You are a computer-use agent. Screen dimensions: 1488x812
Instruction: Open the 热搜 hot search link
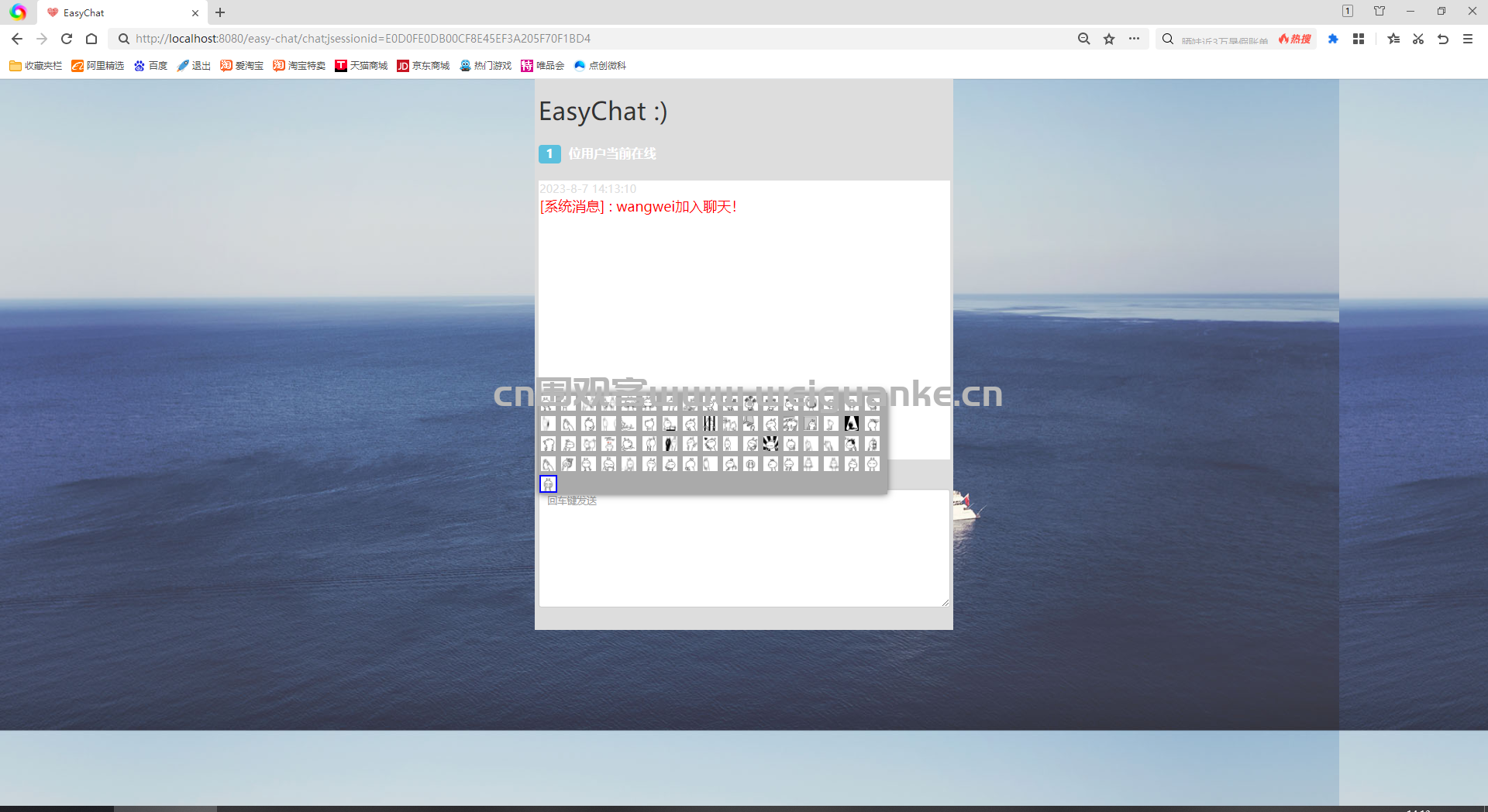pos(1295,39)
